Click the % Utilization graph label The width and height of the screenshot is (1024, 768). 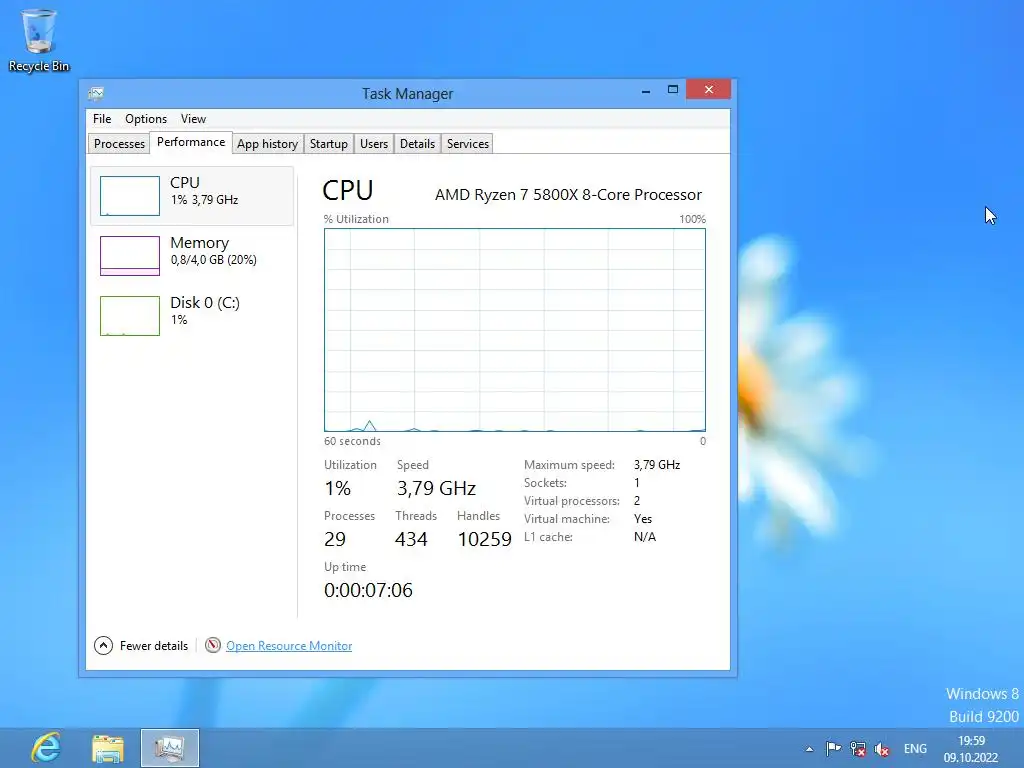click(356, 219)
